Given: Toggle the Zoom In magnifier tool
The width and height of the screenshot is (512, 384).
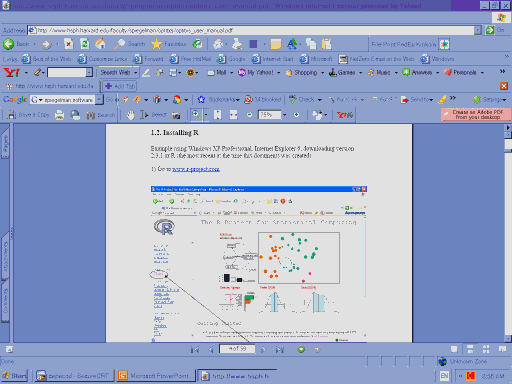Looking at the screenshot, I should click(x=197, y=115).
